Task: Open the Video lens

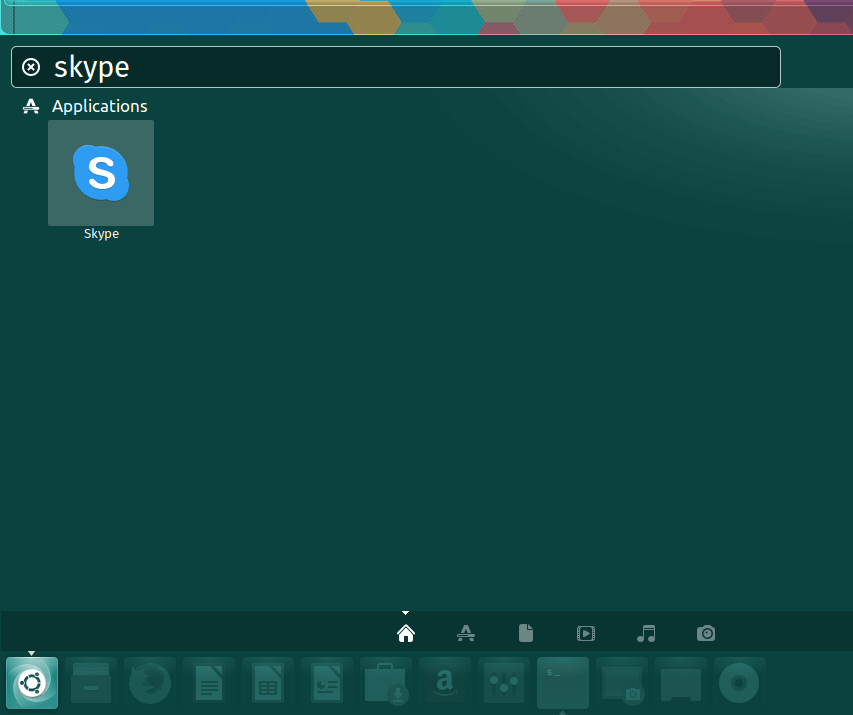Action: pyautogui.click(x=586, y=633)
